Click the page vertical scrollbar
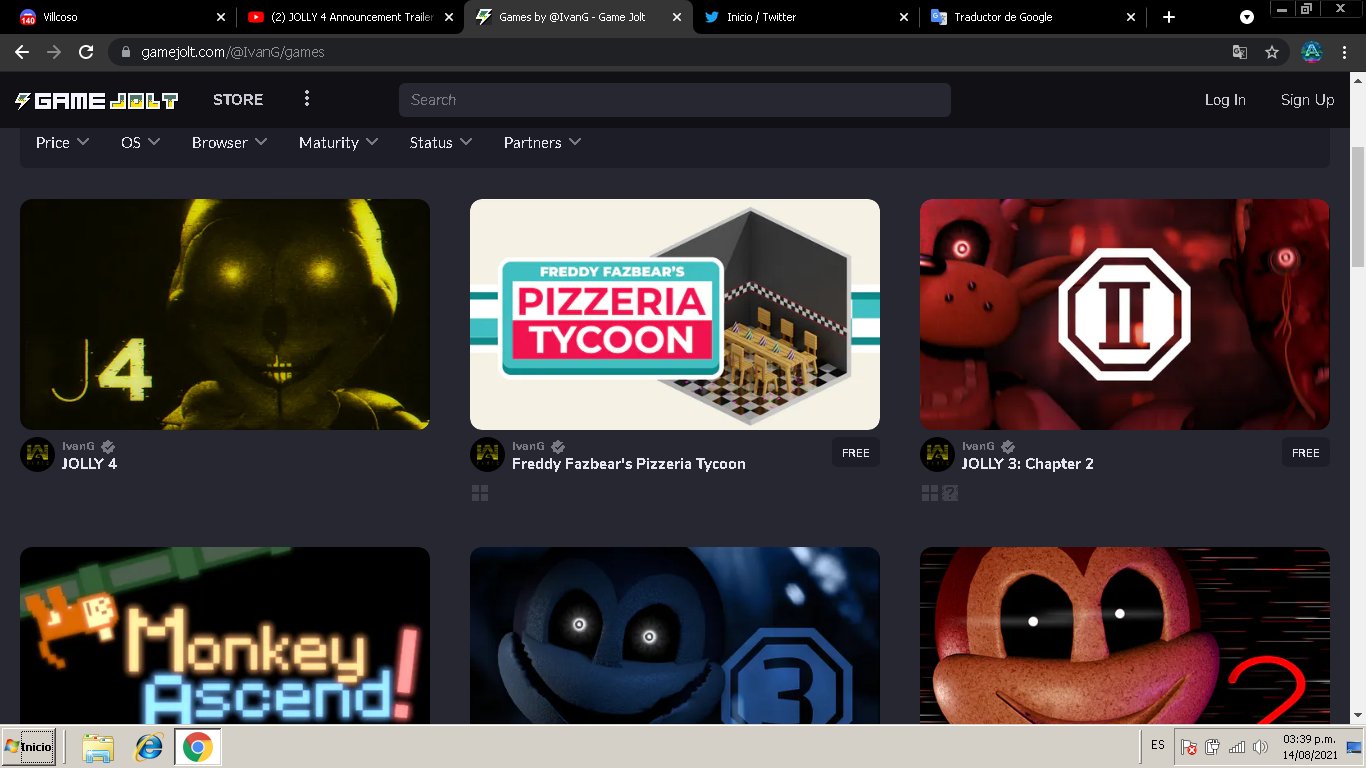 click(x=1358, y=207)
